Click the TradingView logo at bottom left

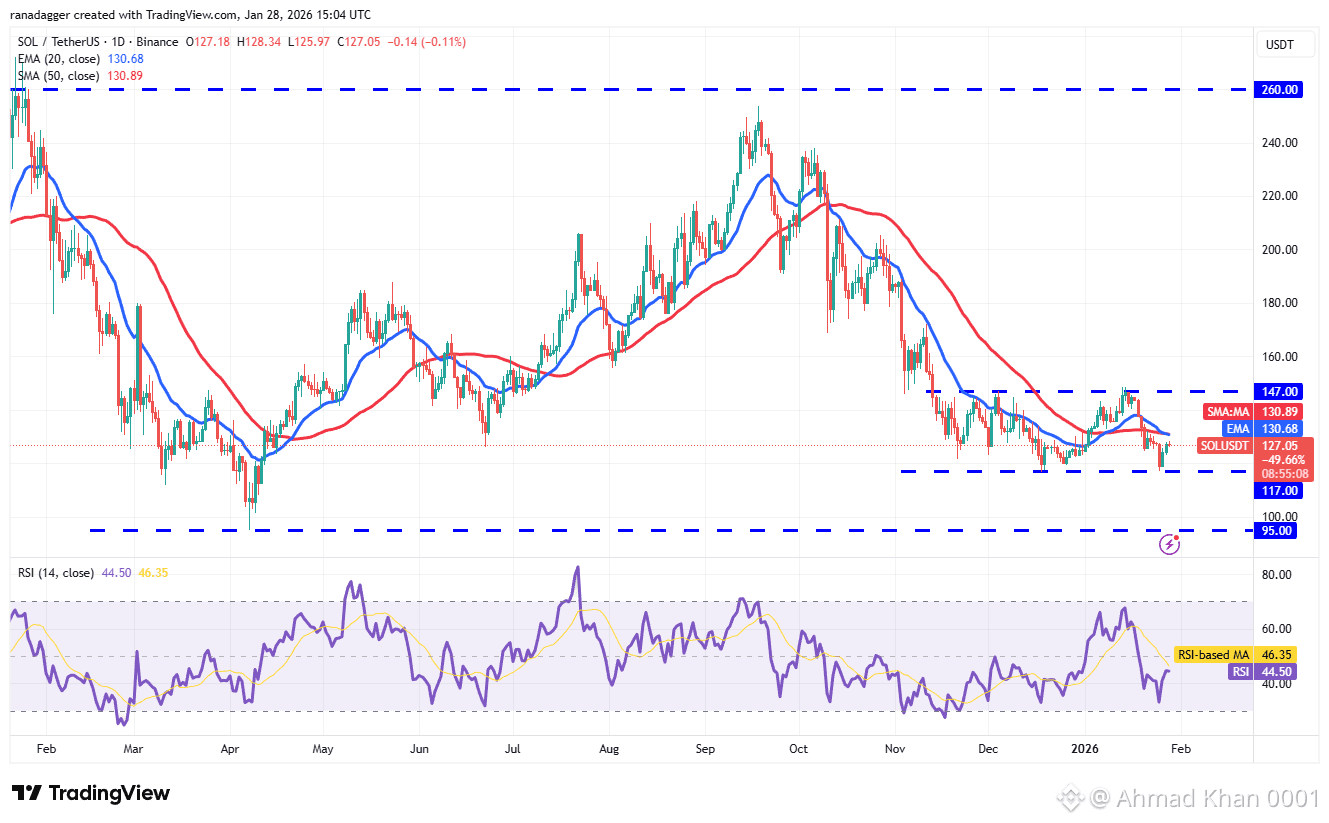coord(91,793)
